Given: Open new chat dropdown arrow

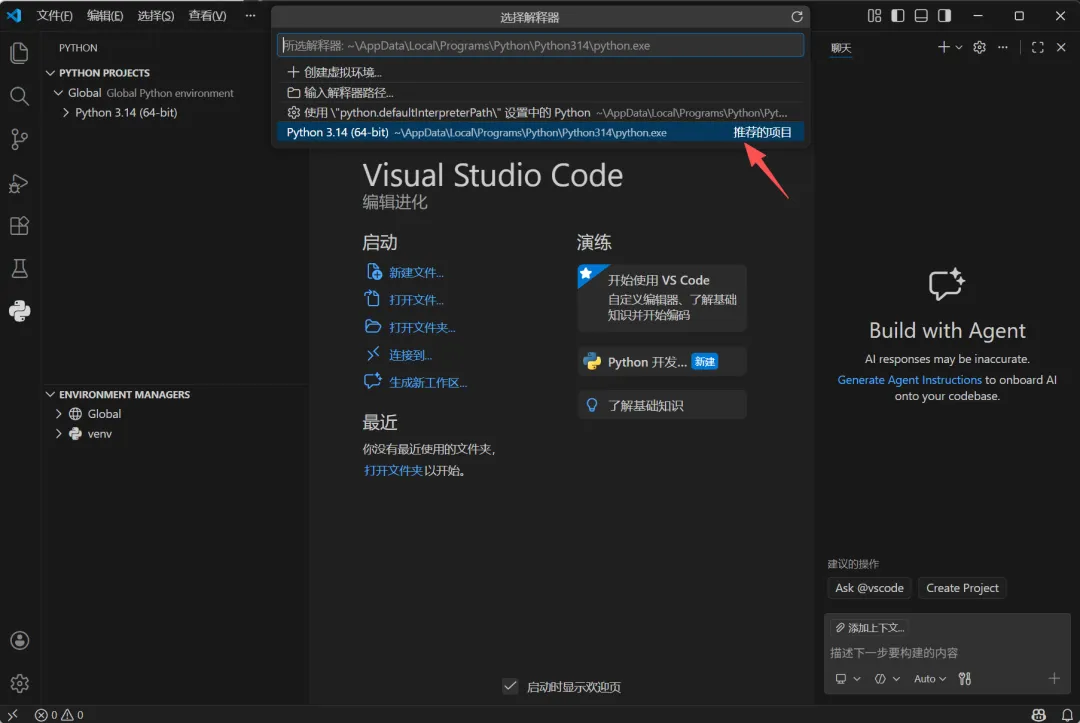Looking at the screenshot, I should 959,48.
